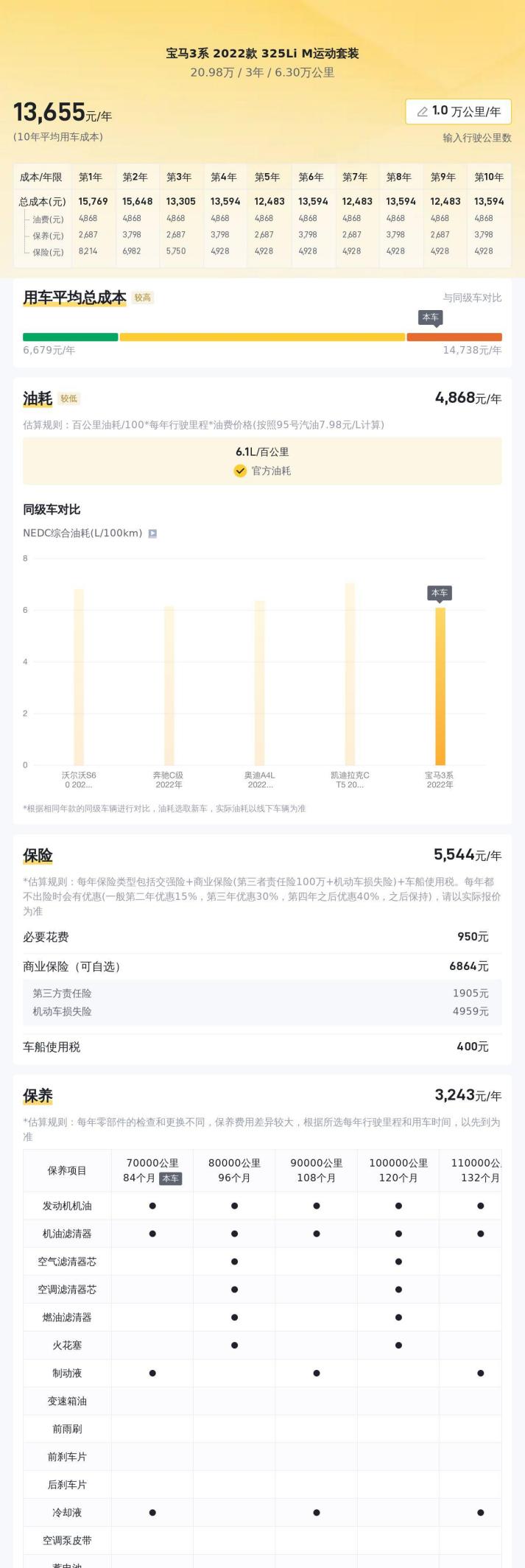This screenshot has width=525, height=1568.
Task: Click the 1.0 万公里/年 mileage input
Action: [459, 111]
